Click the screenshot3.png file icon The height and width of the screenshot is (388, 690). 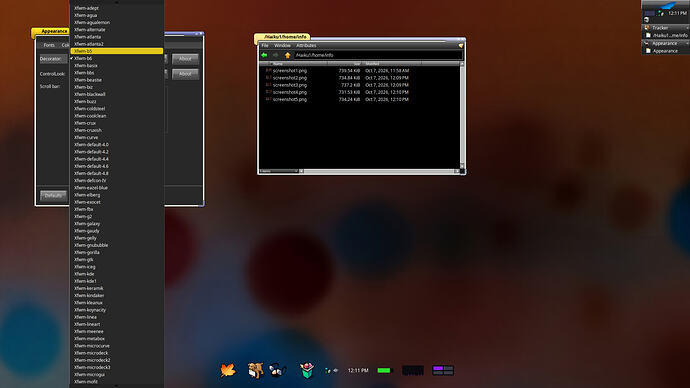coord(268,85)
